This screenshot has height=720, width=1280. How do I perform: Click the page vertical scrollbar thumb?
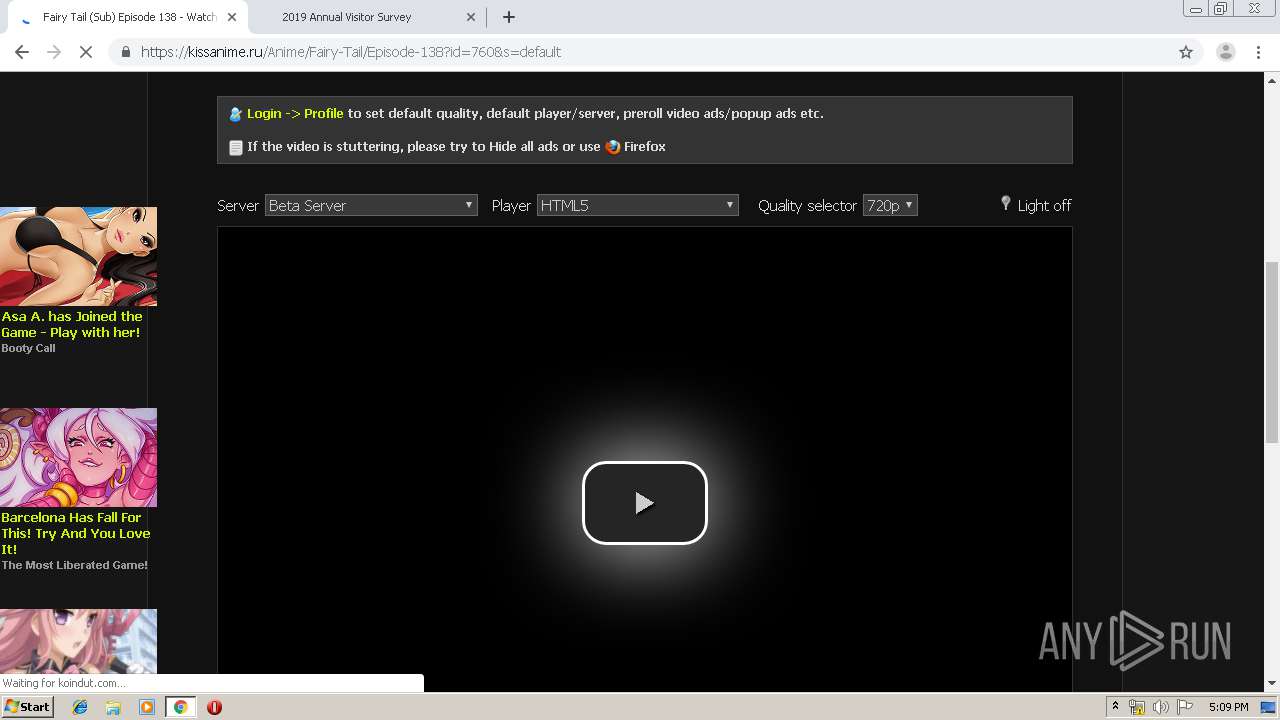tap(1272, 352)
